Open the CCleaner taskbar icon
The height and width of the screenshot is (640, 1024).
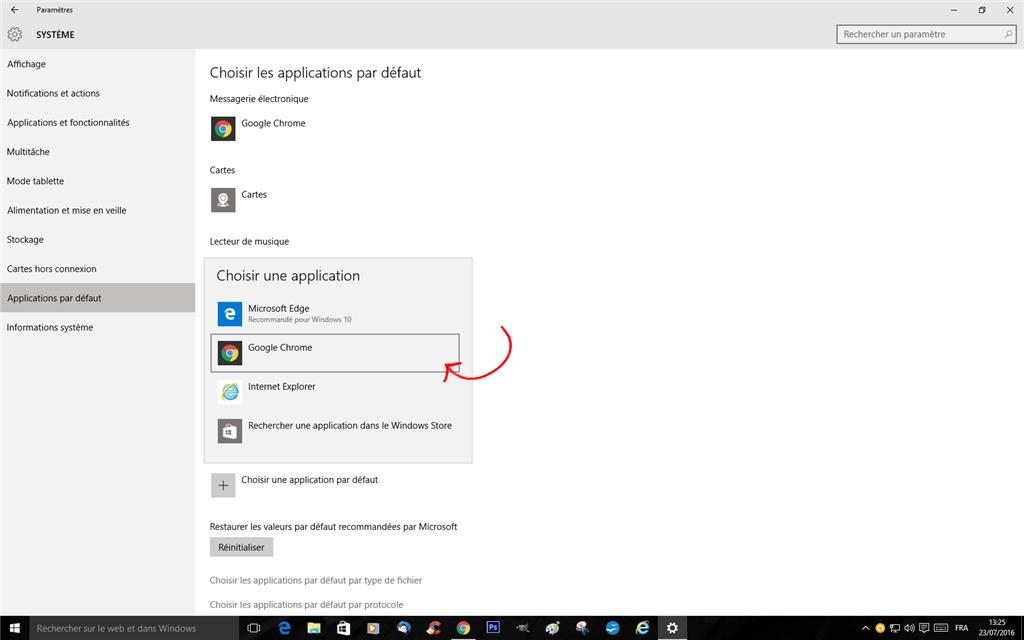[x=434, y=628]
